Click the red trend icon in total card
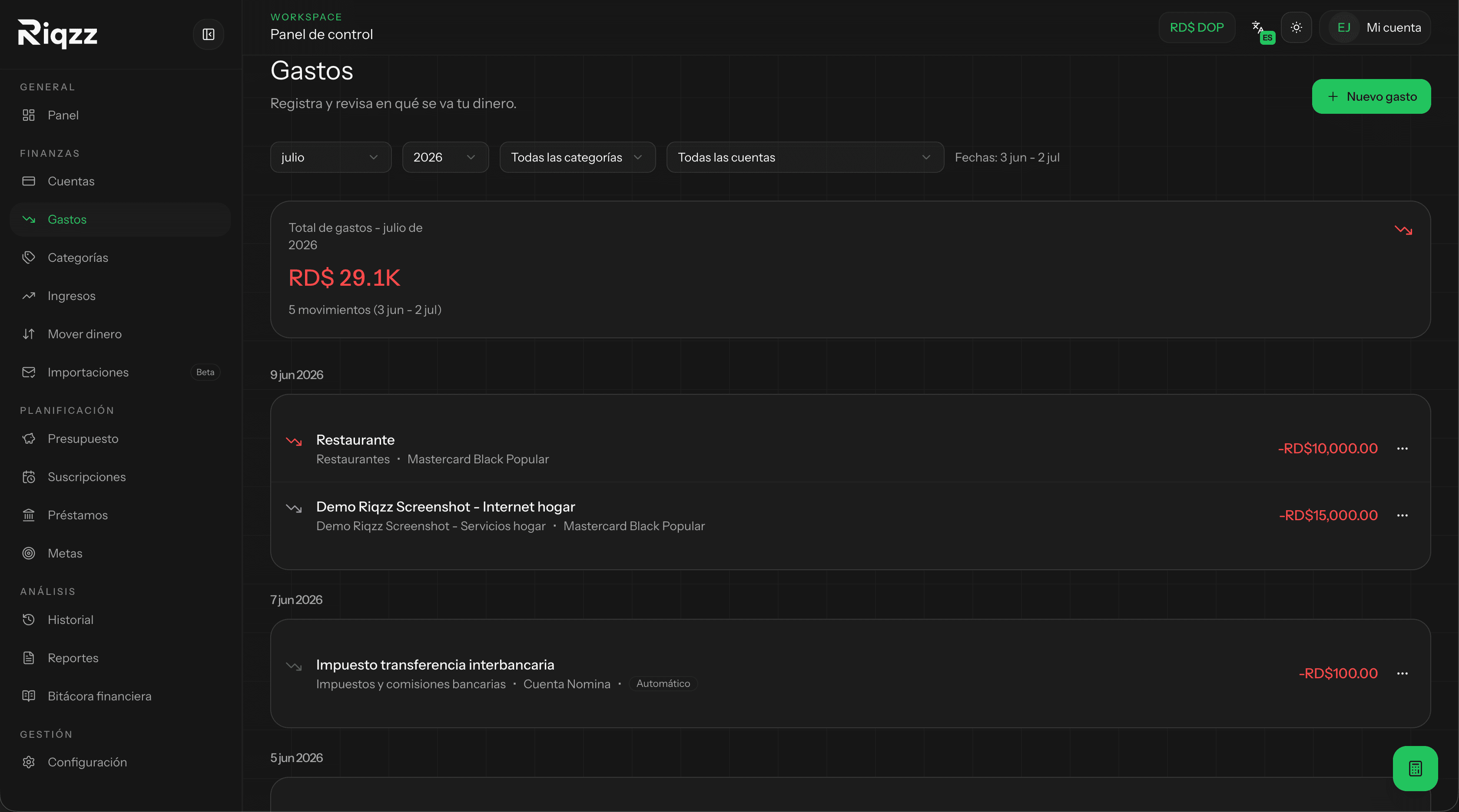1459x812 pixels. click(1403, 230)
